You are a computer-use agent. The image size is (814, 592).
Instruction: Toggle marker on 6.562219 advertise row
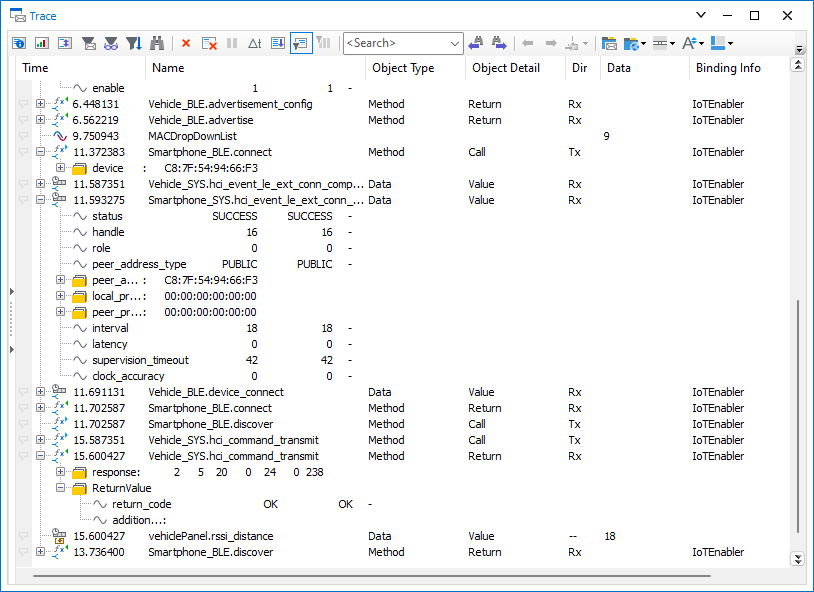click(23, 120)
